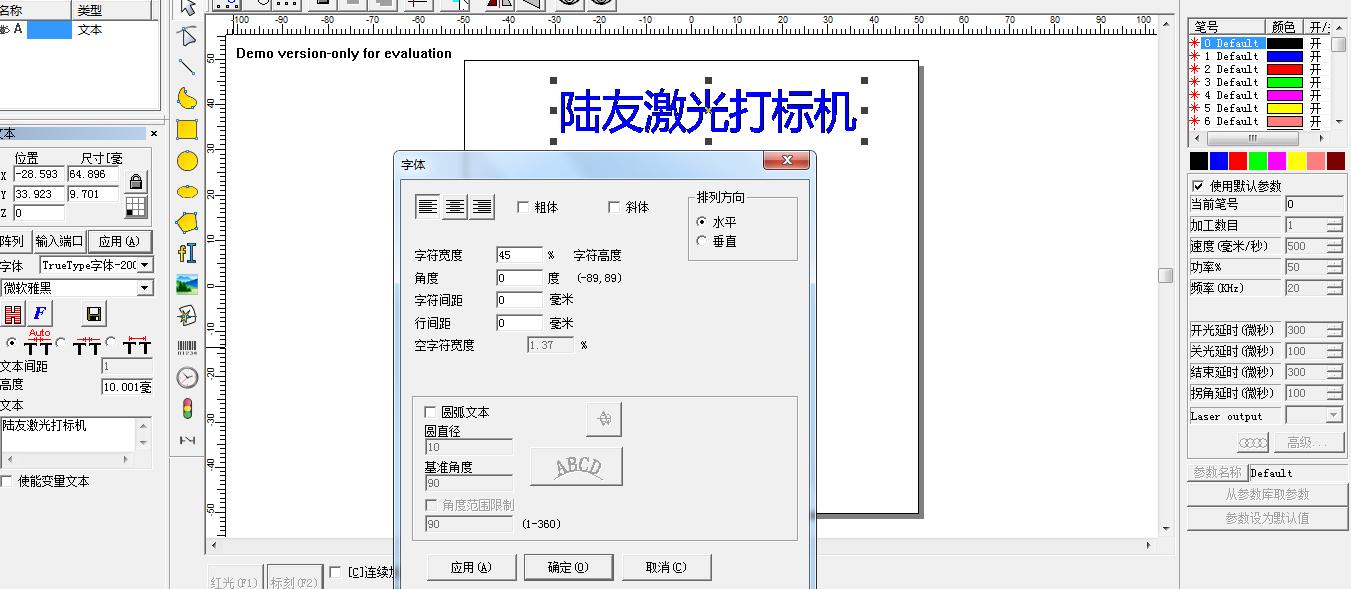Choose left alignment in the font dialog

[x=428, y=206]
